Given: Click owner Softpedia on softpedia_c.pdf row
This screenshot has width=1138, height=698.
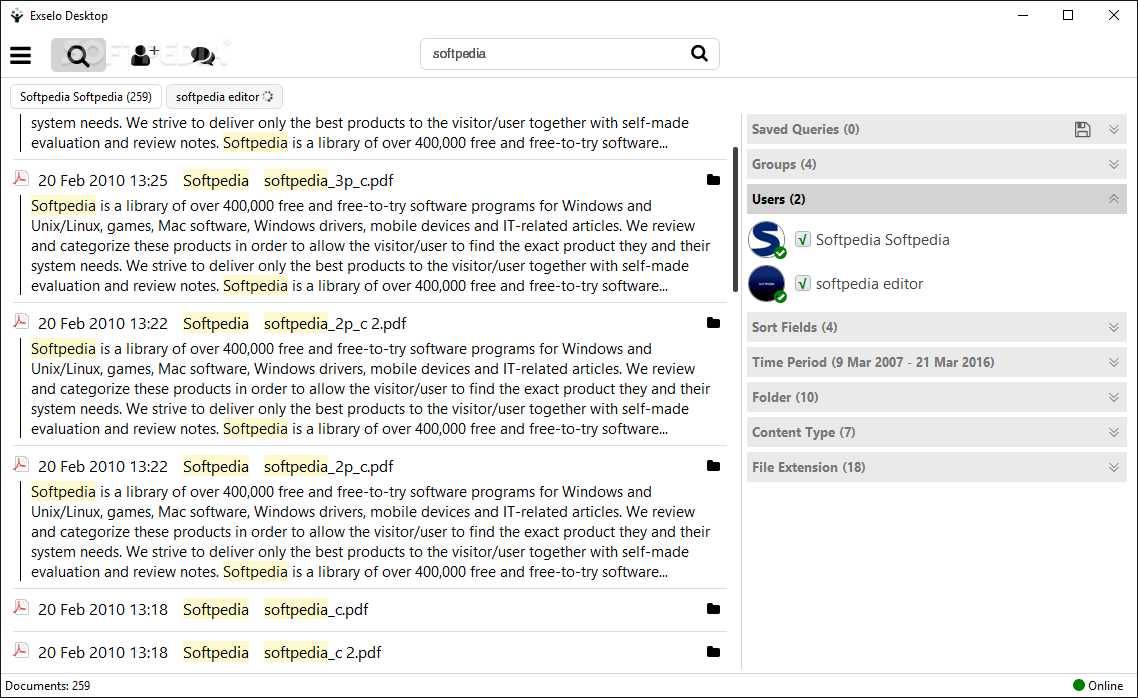Looking at the screenshot, I should [216, 609].
